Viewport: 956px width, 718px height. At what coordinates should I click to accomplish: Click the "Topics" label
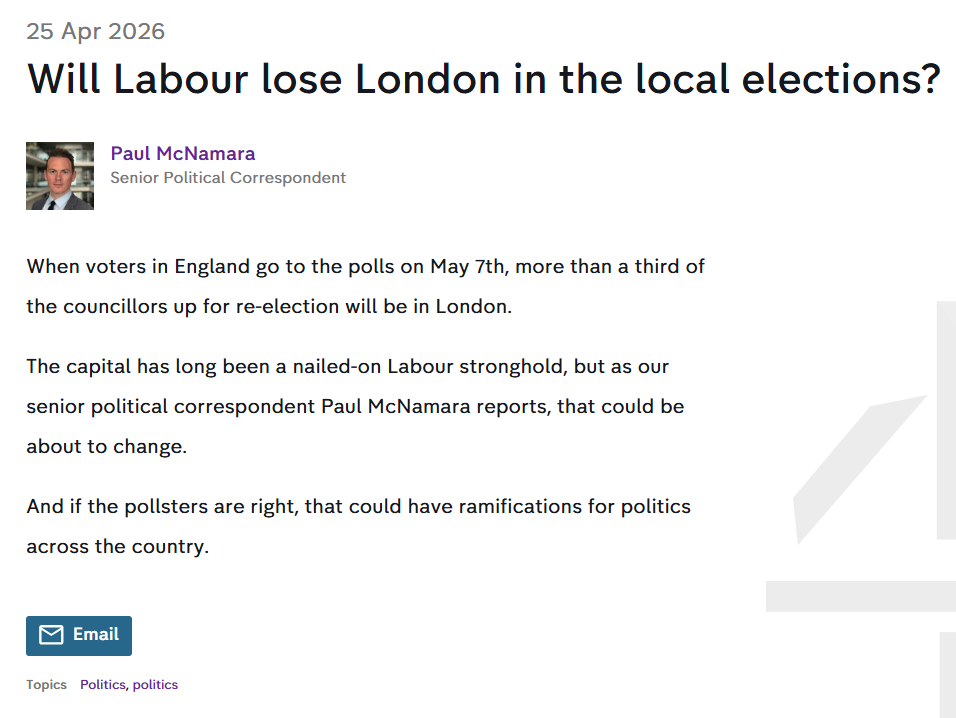47,685
